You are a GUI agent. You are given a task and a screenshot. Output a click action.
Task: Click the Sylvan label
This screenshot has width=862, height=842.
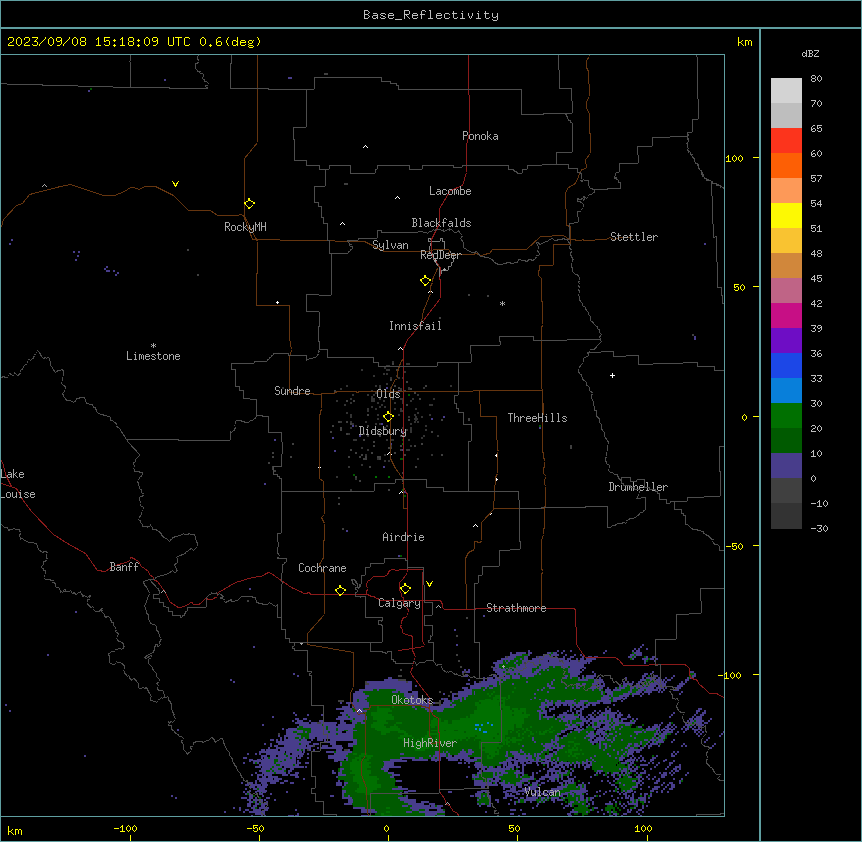point(390,245)
